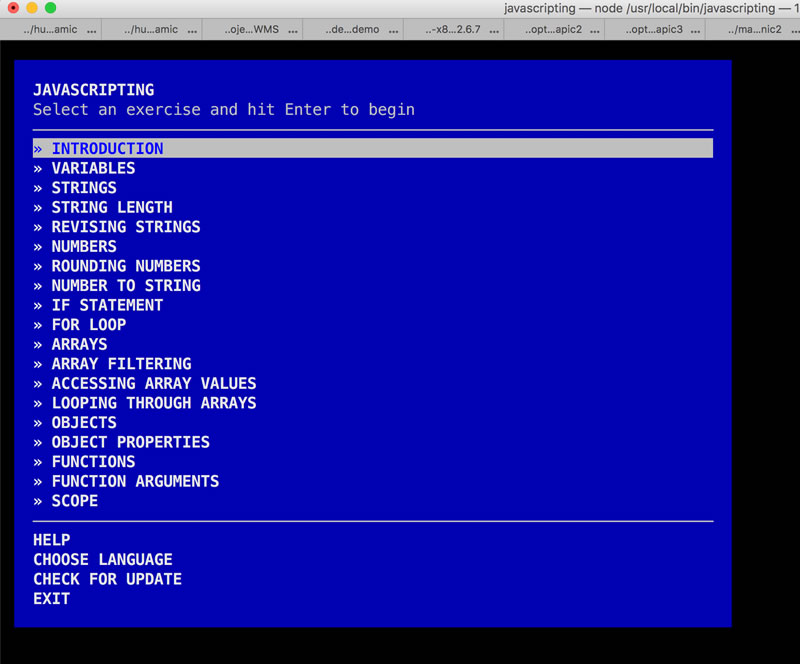Switch to the ..de...demo terminal tab
Image resolution: width=800 pixels, height=664 pixels.
coord(353,30)
